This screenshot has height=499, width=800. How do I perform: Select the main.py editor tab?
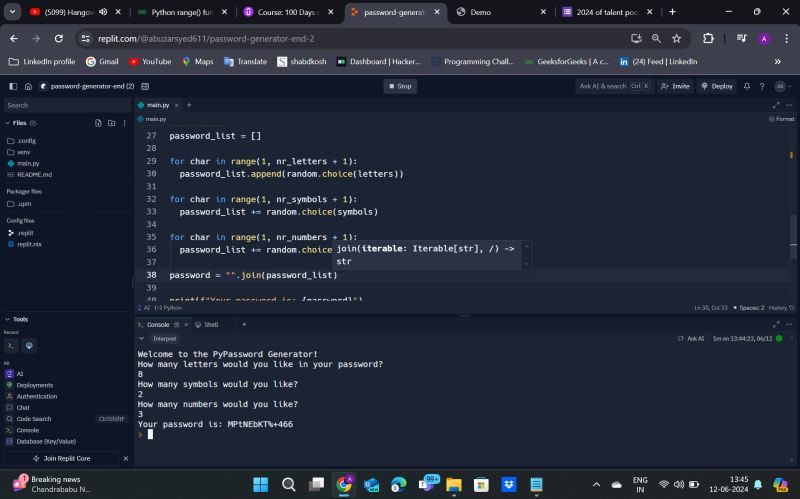(x=157, y=104)
